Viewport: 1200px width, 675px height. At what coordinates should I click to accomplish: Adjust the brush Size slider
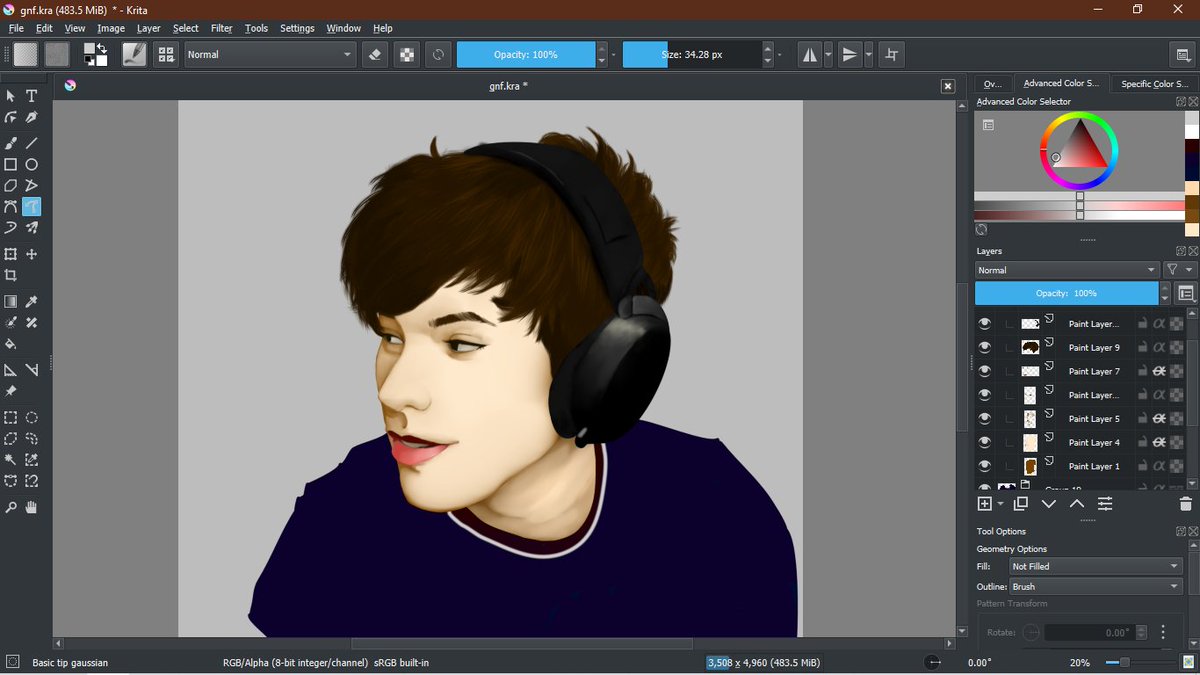[692, 54]
